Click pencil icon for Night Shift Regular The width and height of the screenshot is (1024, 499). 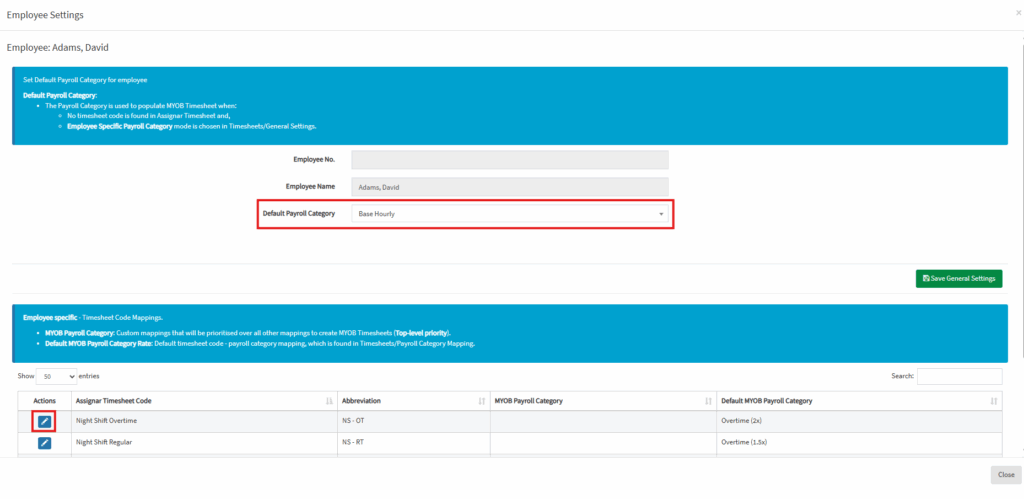click(x=44, y=442)
